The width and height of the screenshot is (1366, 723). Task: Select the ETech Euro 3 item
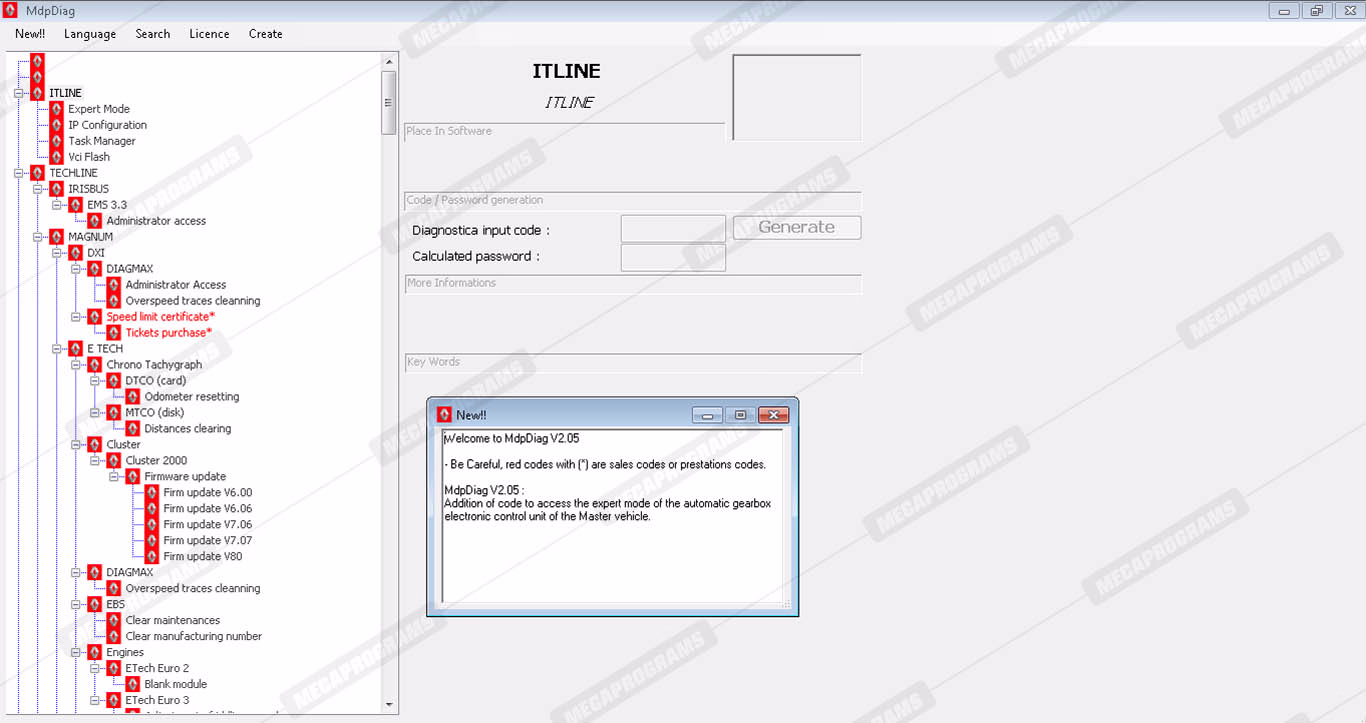click(x=157, y=701)
